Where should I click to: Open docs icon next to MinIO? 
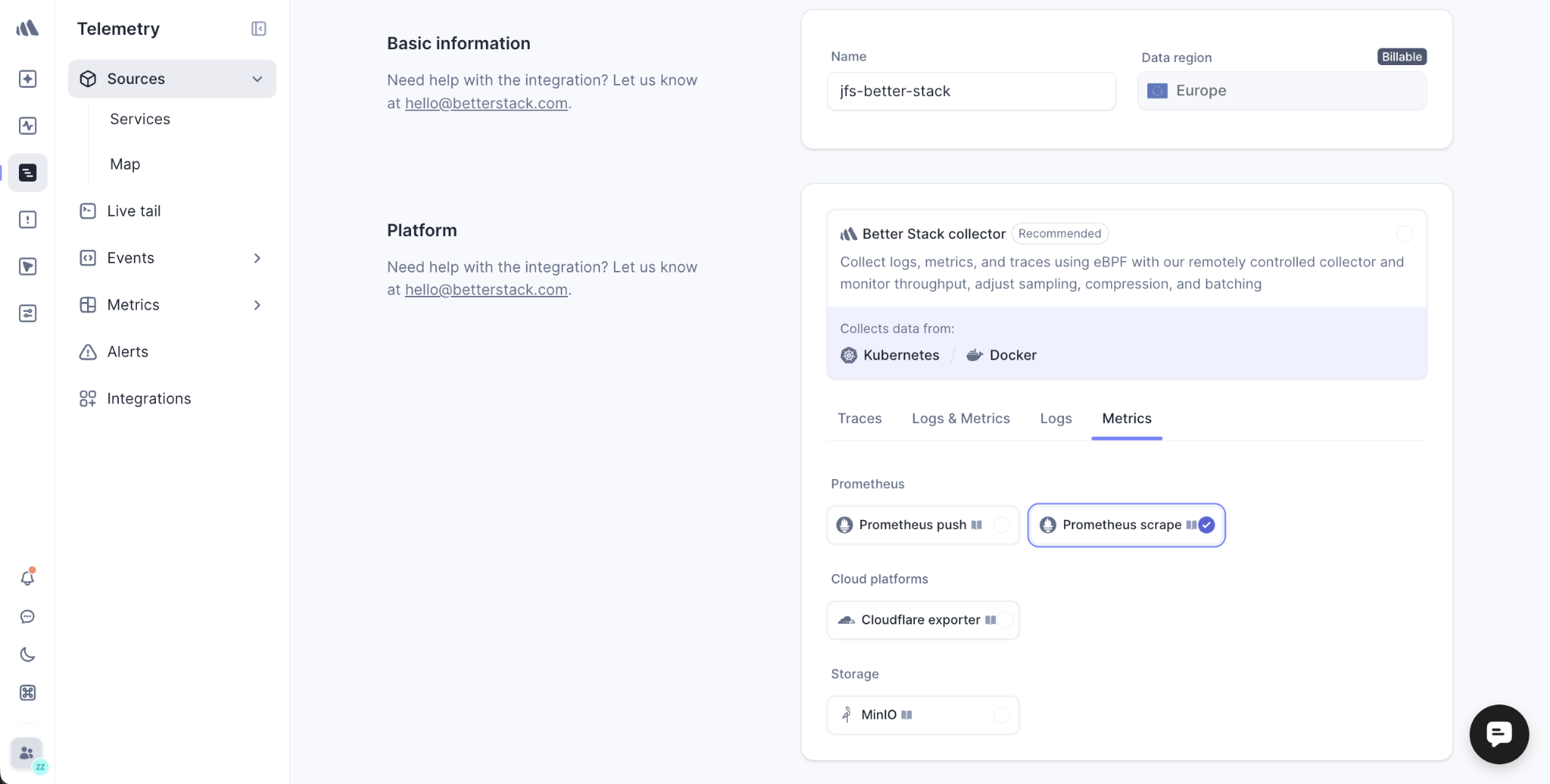[907, 714]
